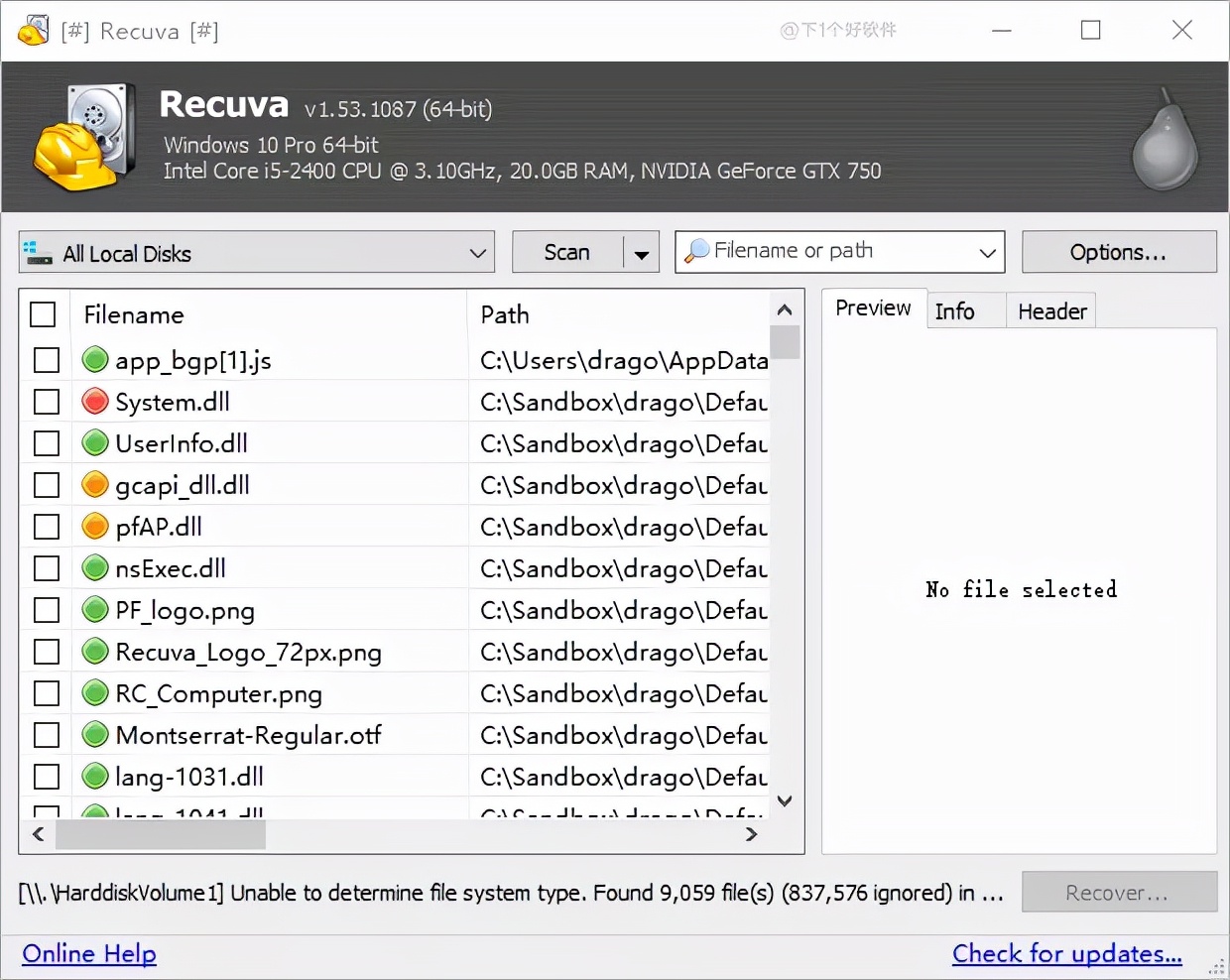Check the select-all checkbox in the header row
This screenshot has height=980, width=1230.
tap(43, 314)
